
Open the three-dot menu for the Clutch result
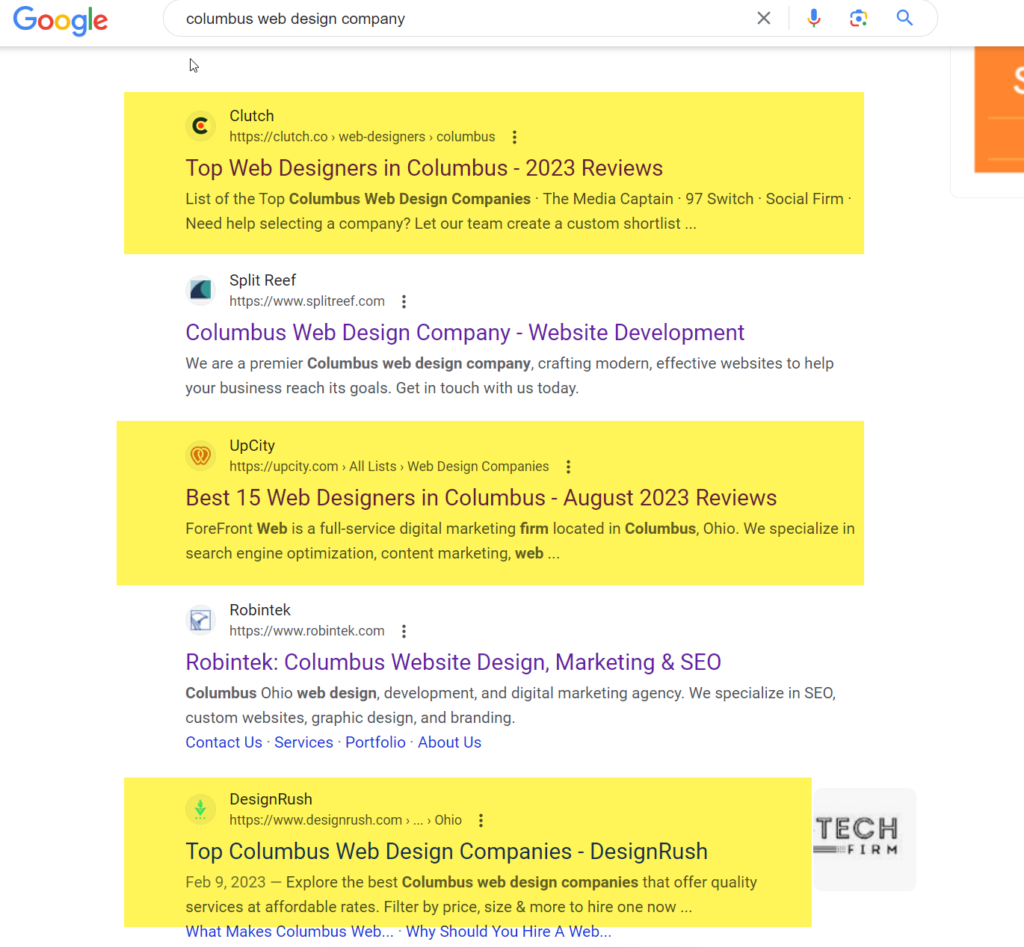point(515,137)
